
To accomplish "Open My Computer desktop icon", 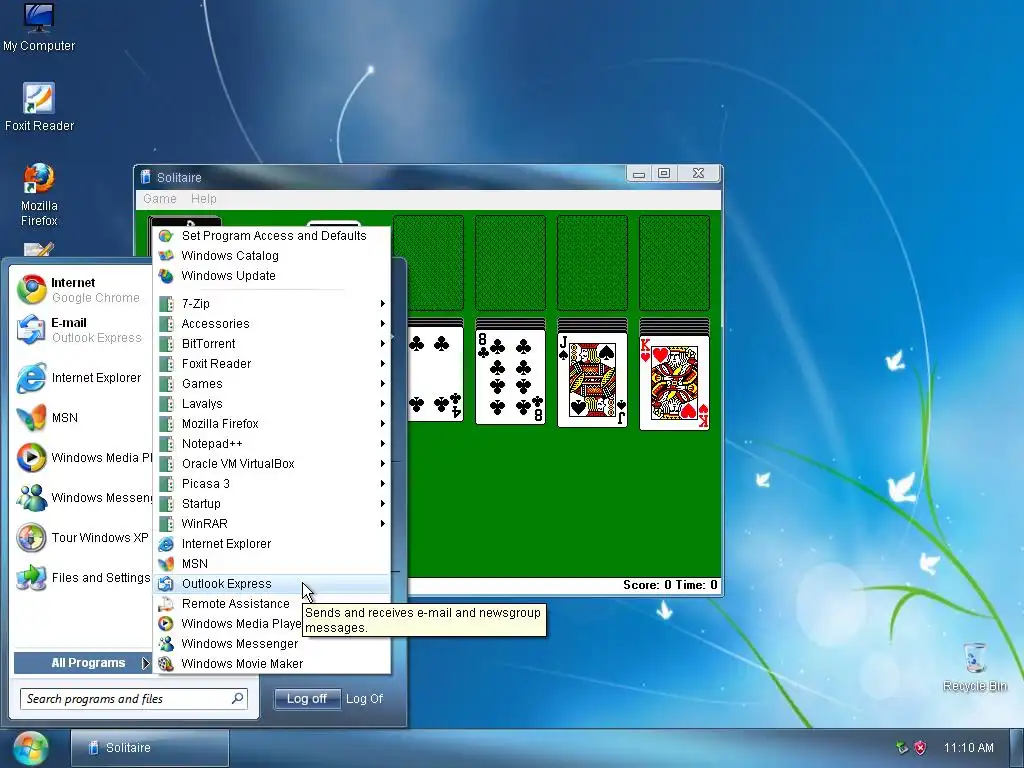I will [39, 27].
